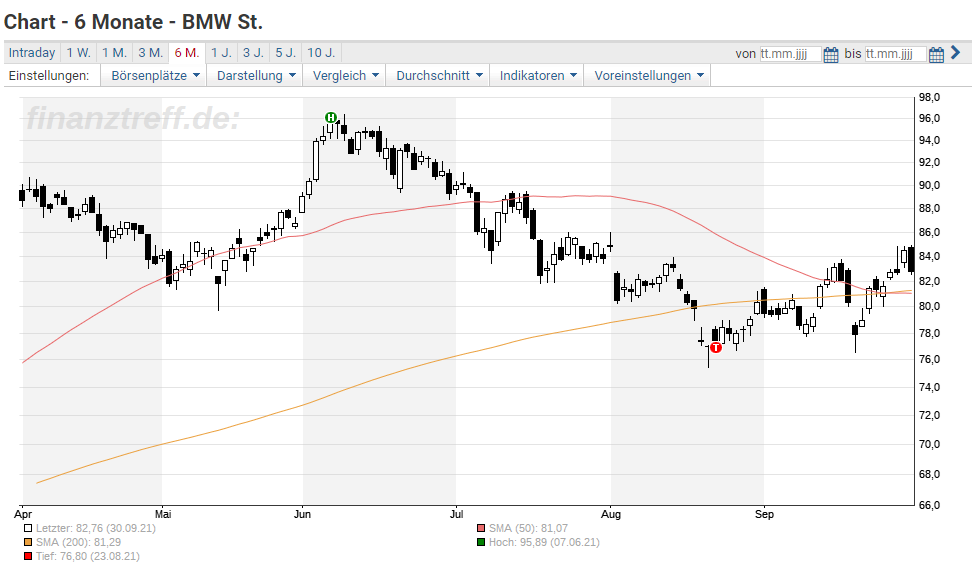Click 'Hoch: 95,89 (07.06.21)' legend text
This screenshot has width=972, height=572.
click(544, 542)
